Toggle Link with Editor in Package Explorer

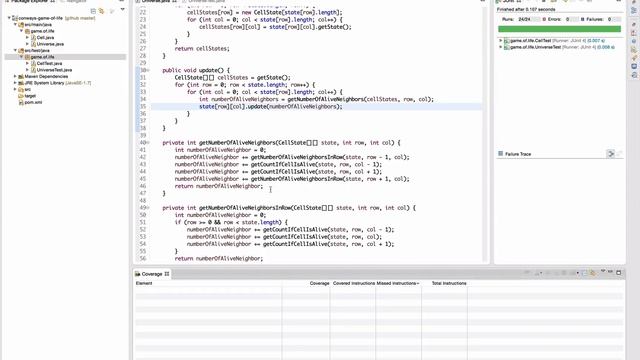click(x=102, y=11)
